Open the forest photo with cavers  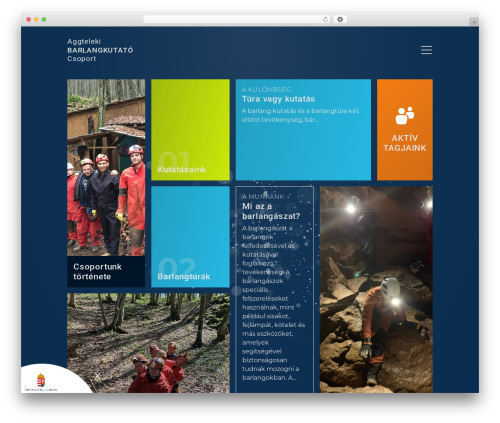coord(148,343)
